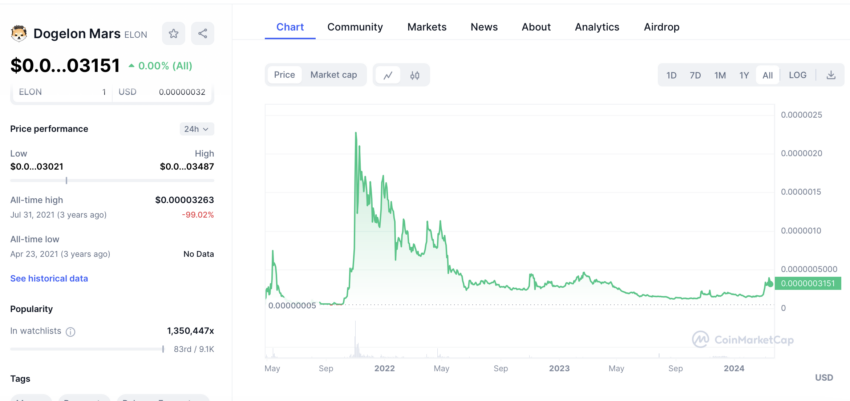This screenshot has height=401, width=850.
Task: Click the share icon next to ELON
Action: (x=202, y=34)
